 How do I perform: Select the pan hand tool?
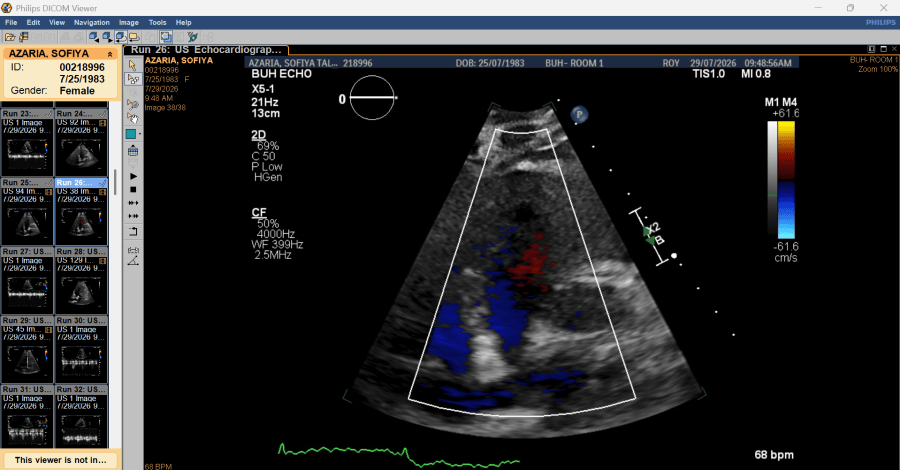coord(133,118)
